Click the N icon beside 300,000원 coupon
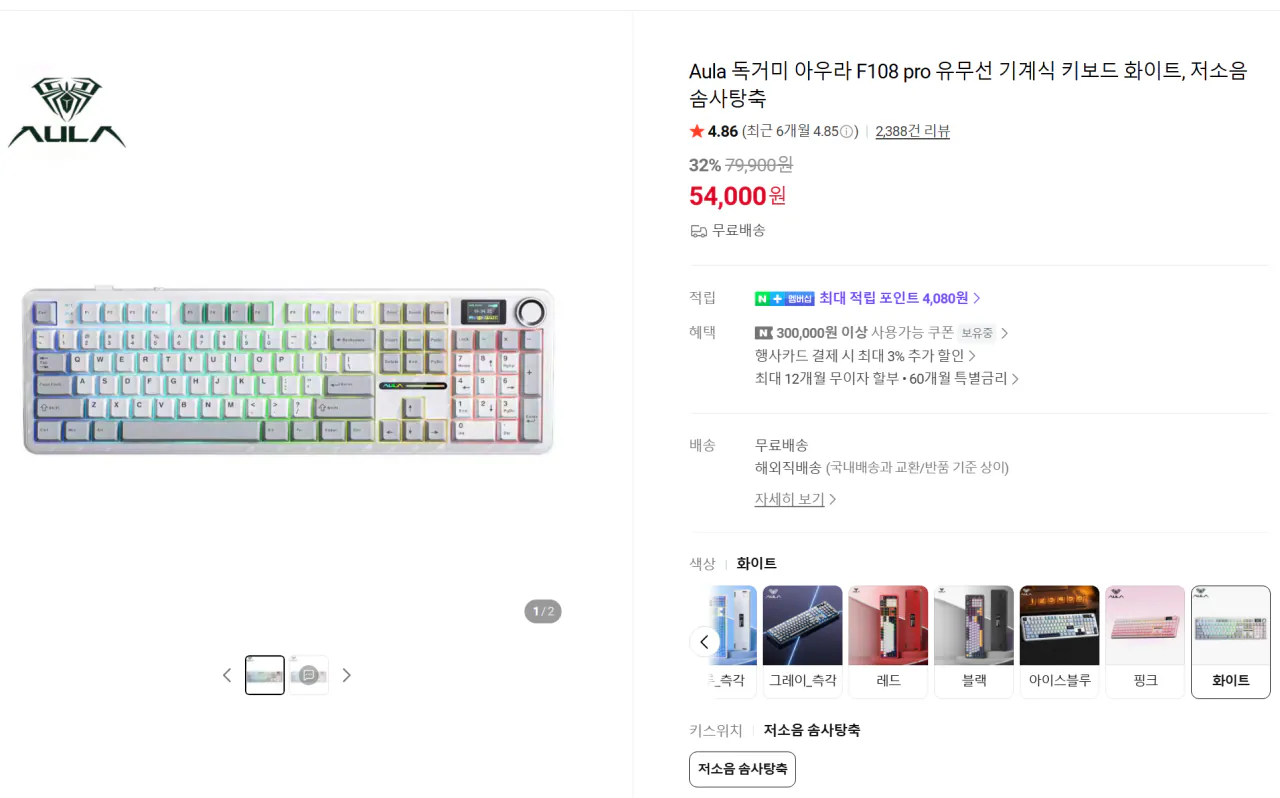Viewport: 1280px width, 798px height. click(x=763, y=332)
